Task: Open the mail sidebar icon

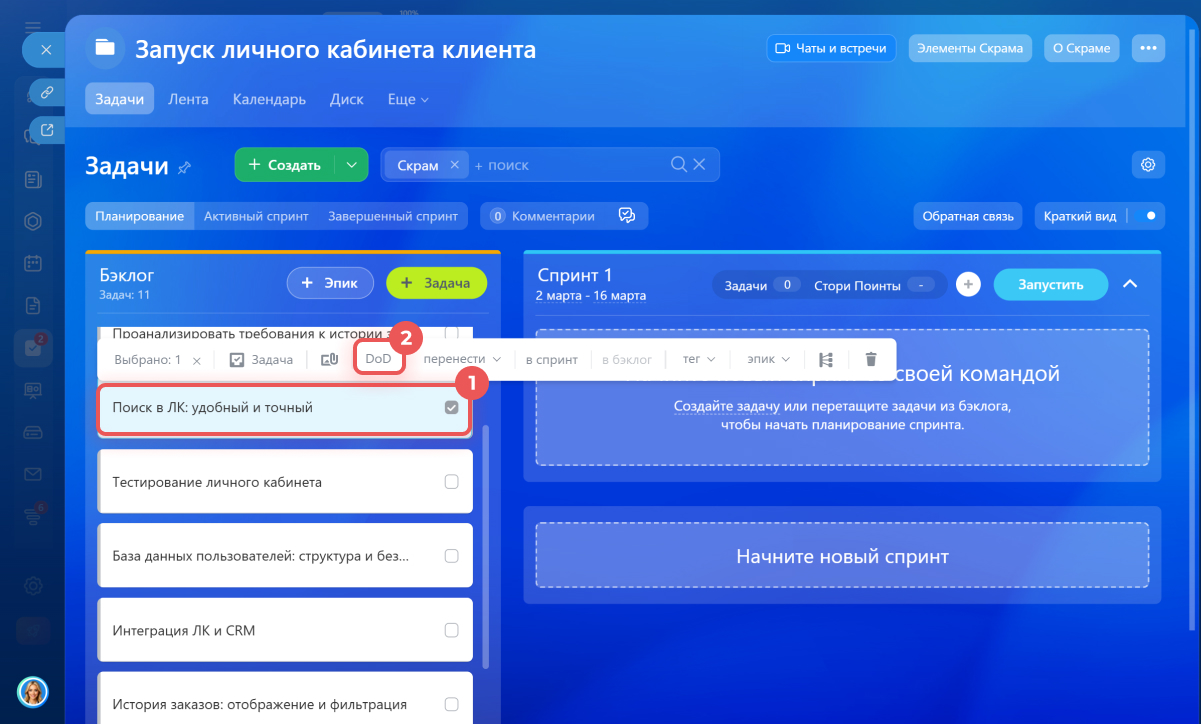Action: point(33,474)
